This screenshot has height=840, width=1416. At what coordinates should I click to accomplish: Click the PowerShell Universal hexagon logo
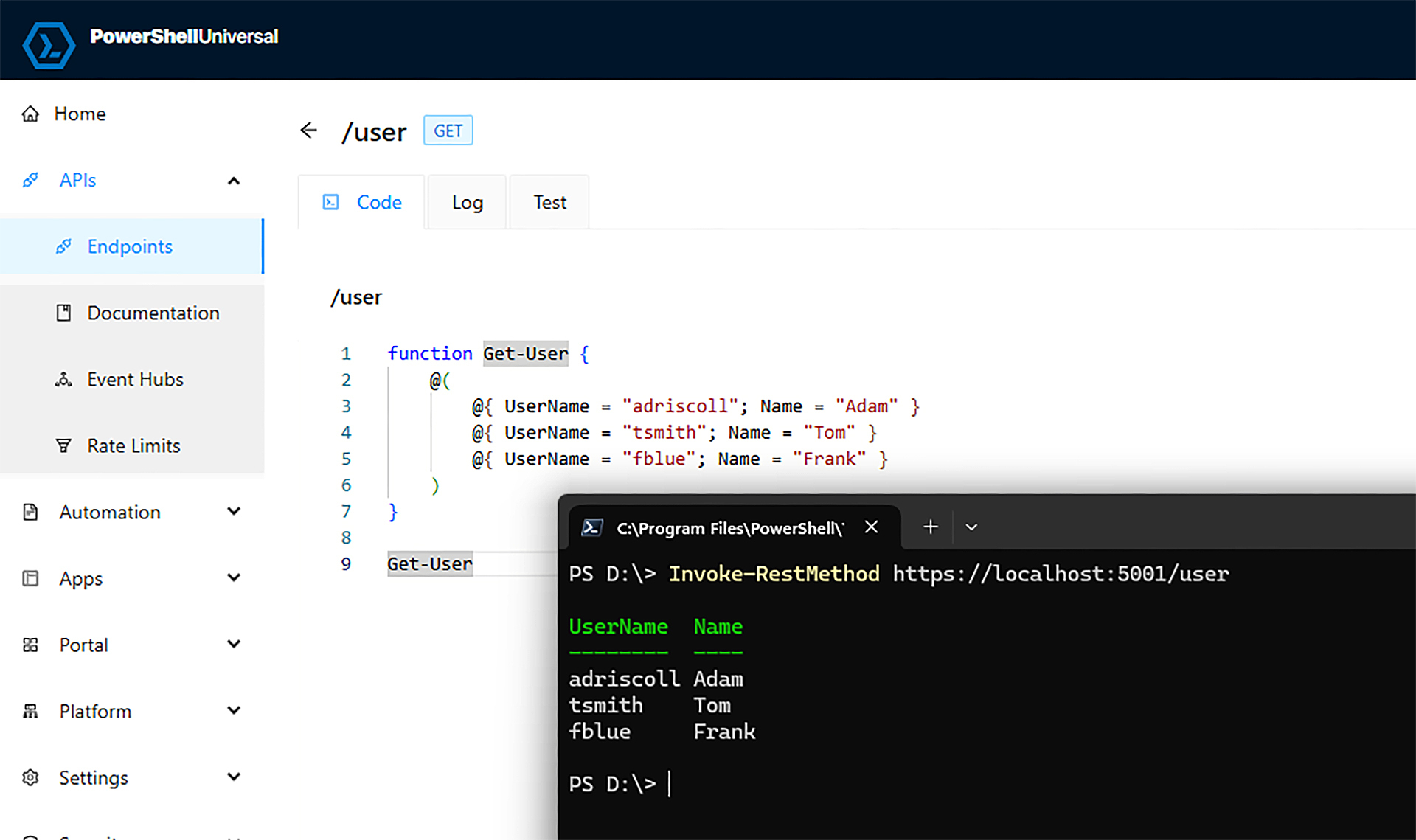click(x=47, y=44)
